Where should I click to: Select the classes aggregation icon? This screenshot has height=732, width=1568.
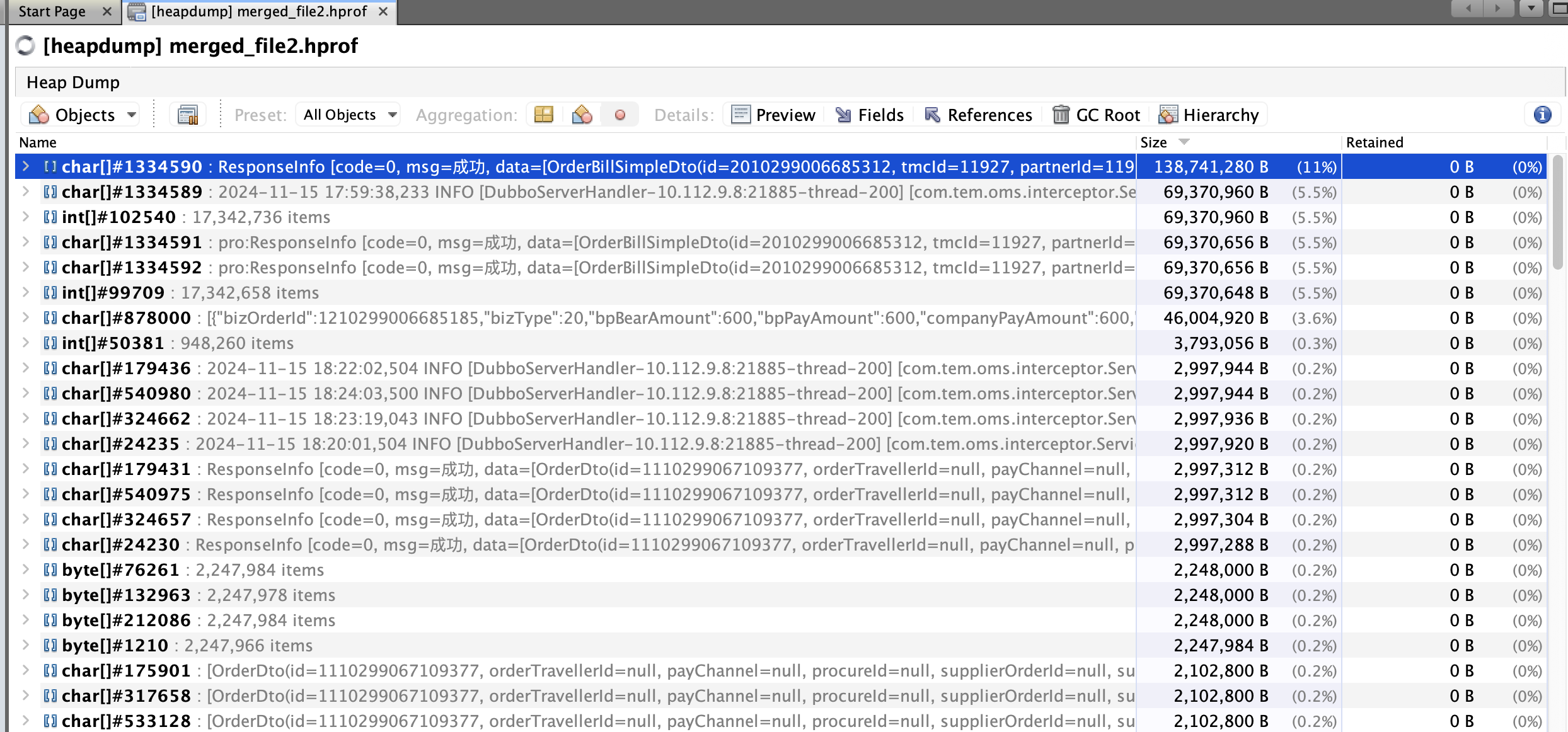[582, 115]
